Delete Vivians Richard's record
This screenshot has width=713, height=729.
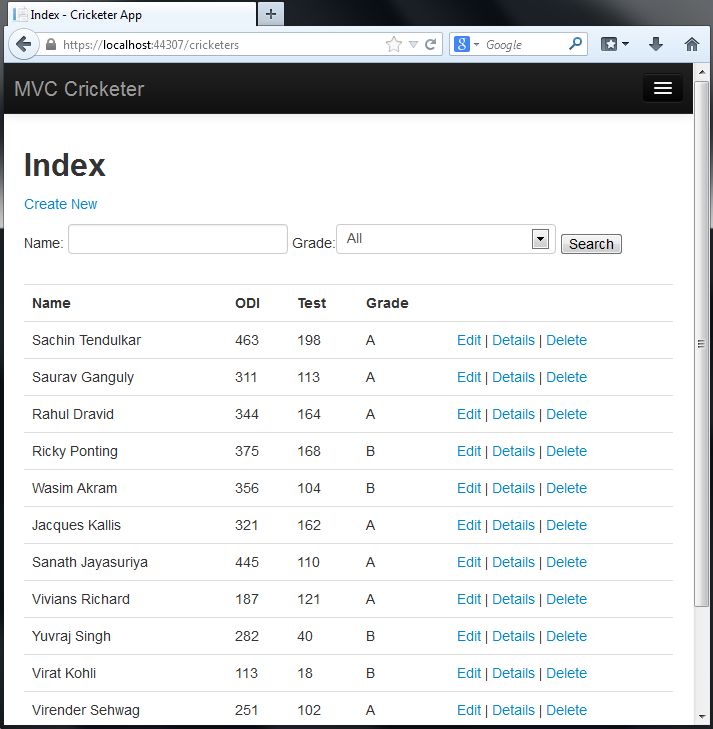tap(566, 599)
